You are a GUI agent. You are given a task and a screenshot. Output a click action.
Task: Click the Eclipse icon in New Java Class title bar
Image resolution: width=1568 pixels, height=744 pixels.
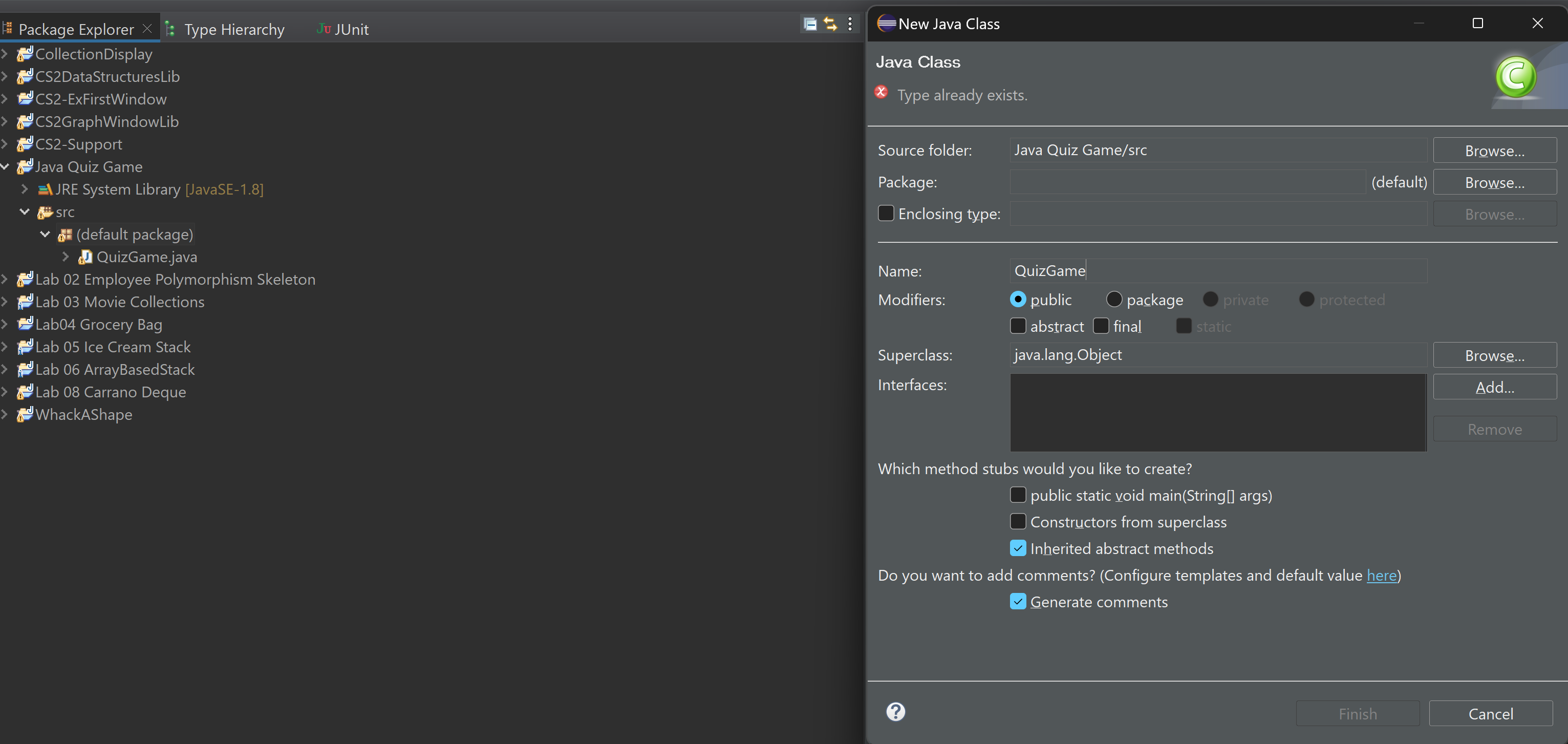point(886,23)
